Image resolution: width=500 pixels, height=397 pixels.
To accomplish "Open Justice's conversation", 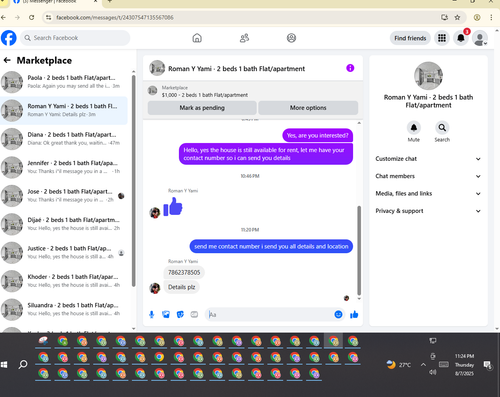I will 63,252.
